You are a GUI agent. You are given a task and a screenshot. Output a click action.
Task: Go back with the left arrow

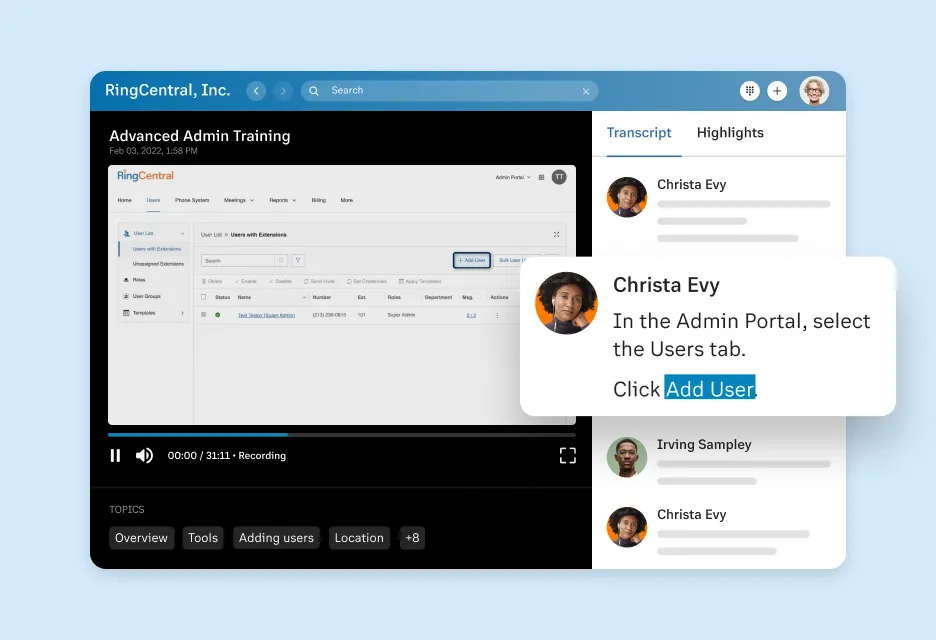coord(256,91)
